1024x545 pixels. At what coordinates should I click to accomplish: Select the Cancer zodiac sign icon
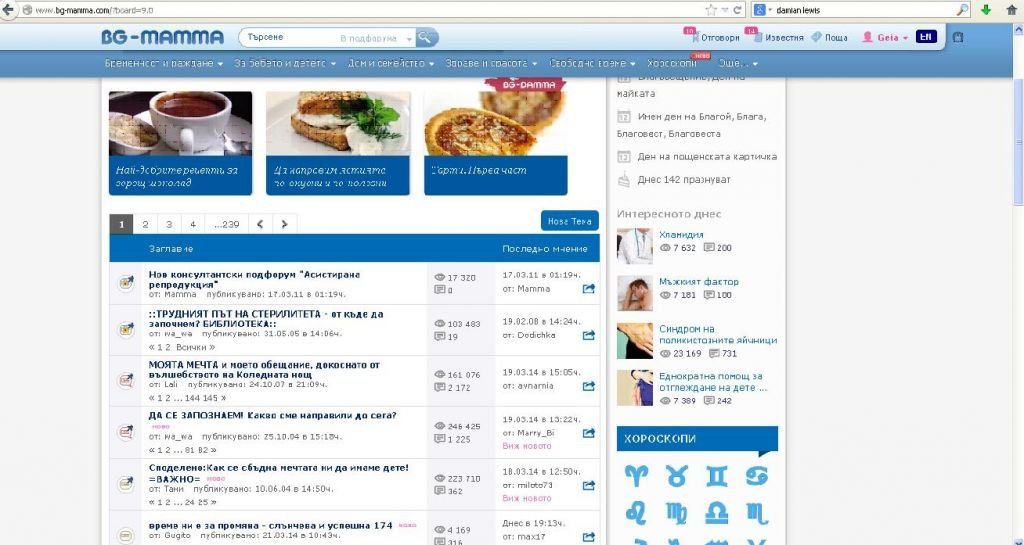tap(759, 475)
